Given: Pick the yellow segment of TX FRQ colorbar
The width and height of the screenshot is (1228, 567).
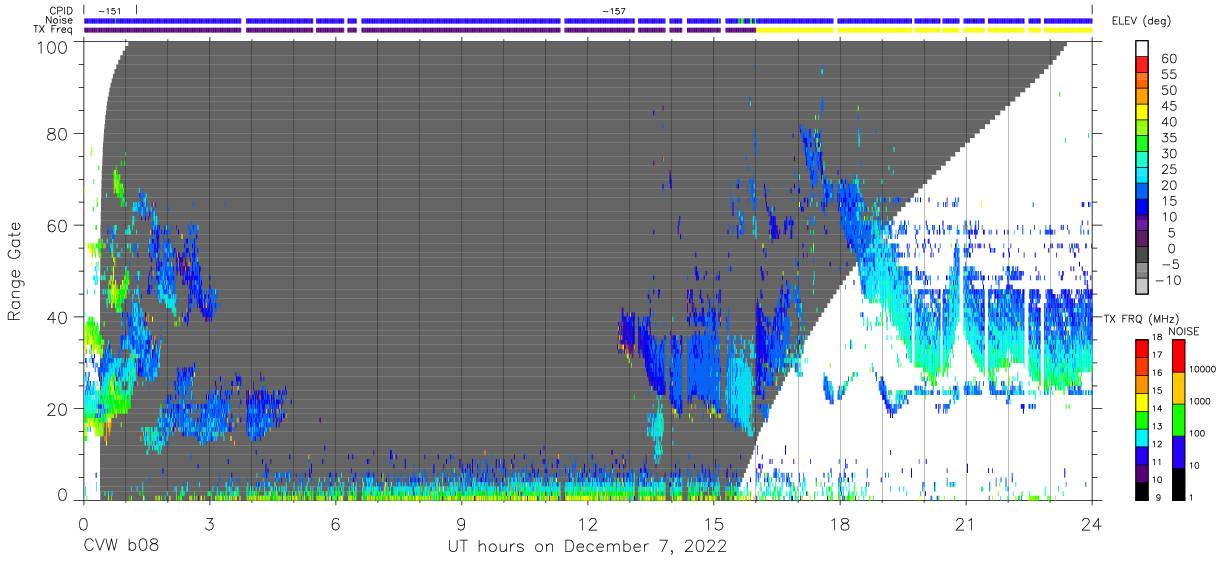Looking at the screenshot, I should [1143, 401].
